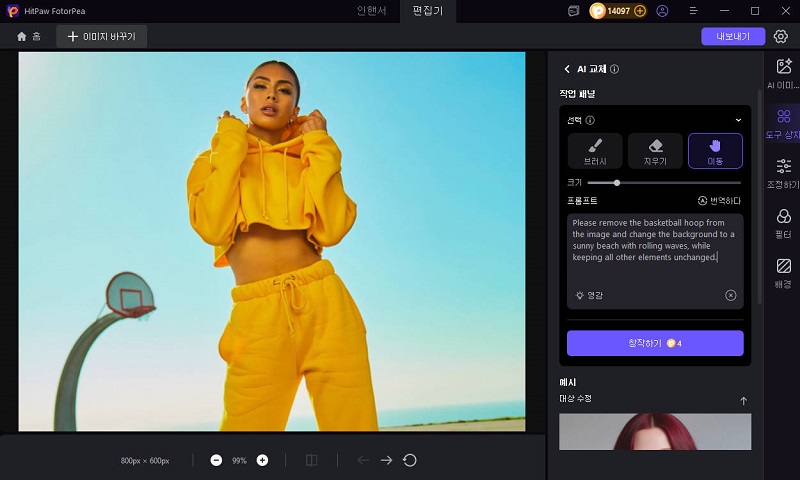Click the brush size (크기) slider handle
800x480 pixels.
(617, 183)
